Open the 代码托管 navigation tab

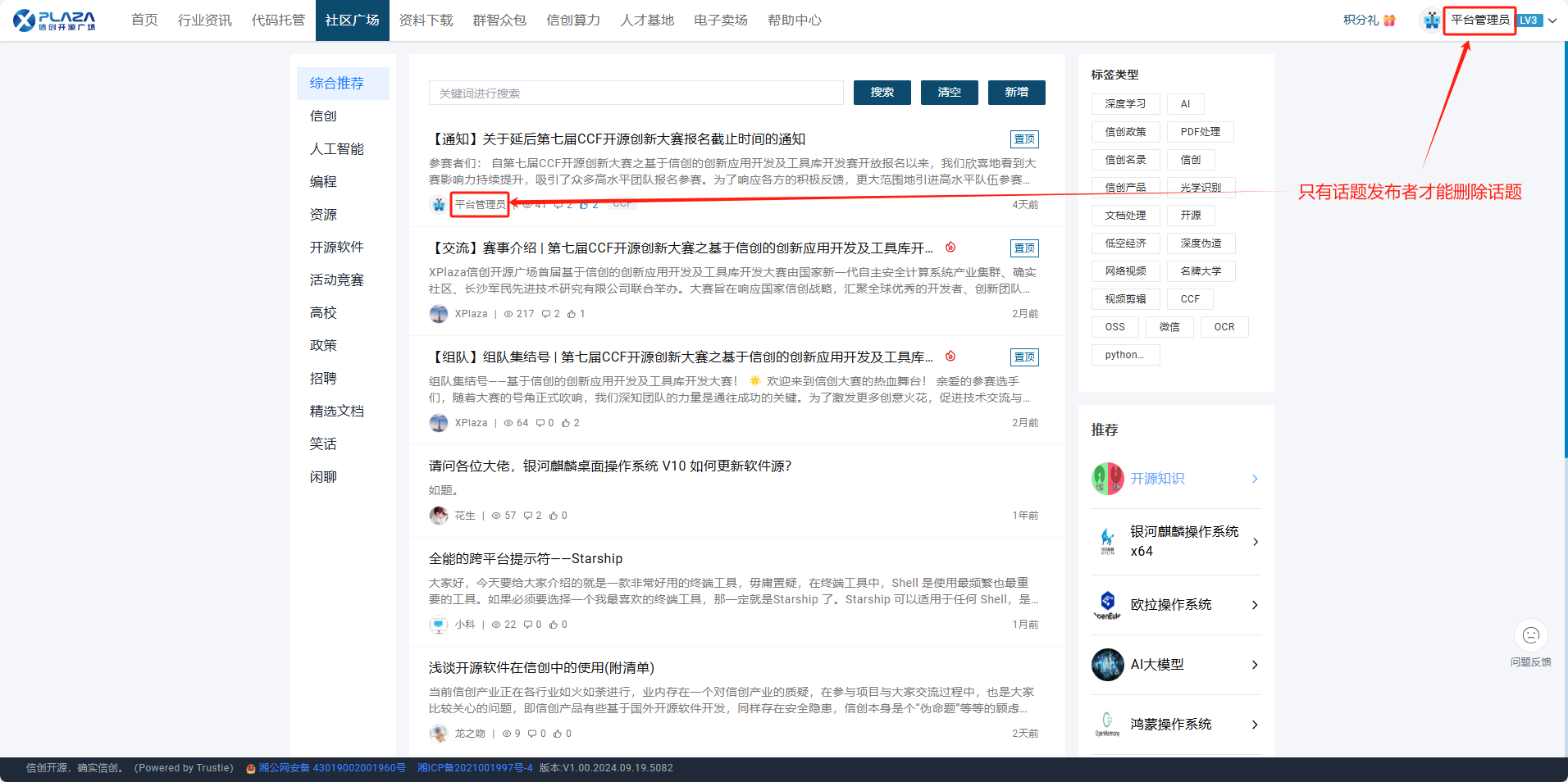(x=278, y=20)
